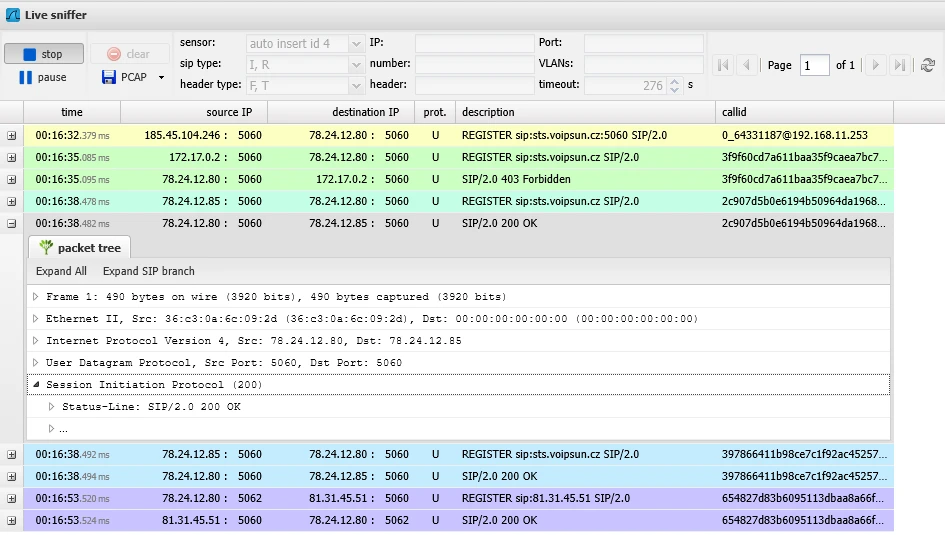Viewport: 945px width, 535px height.
Task: Refresh the packet list
Action: (x=928, y=64)
